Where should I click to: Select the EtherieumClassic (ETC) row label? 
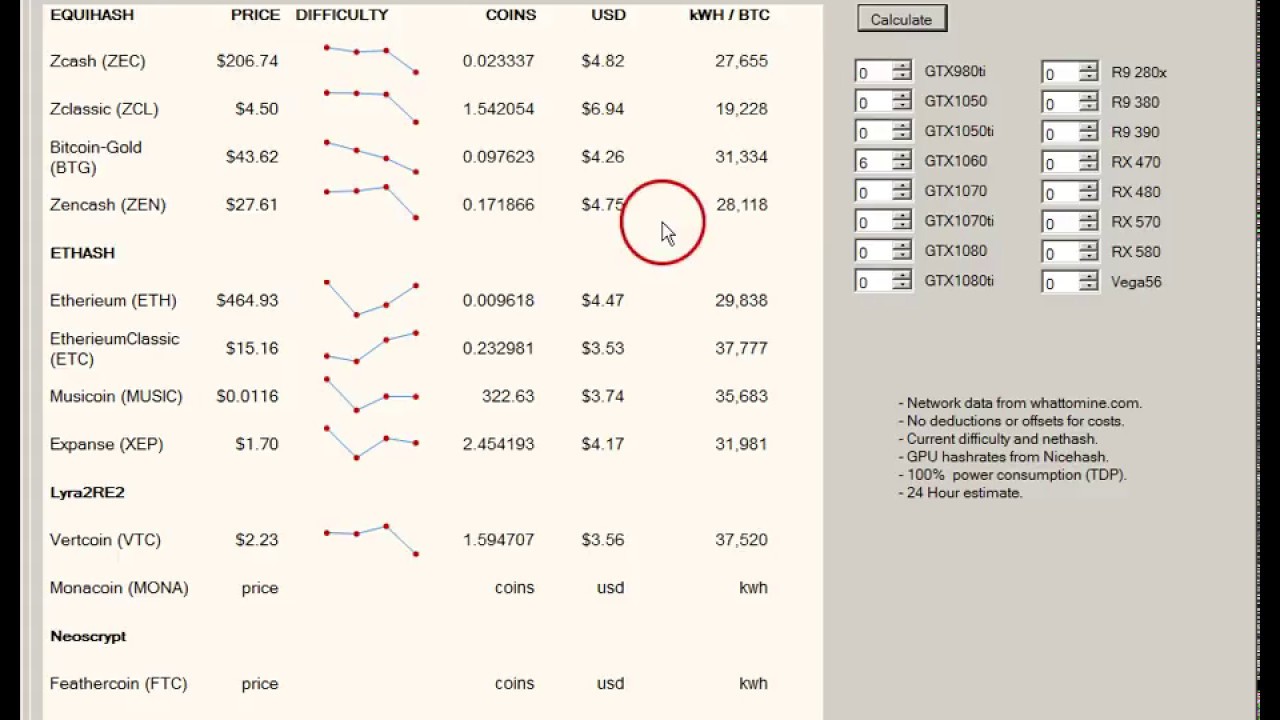point(114,349)
